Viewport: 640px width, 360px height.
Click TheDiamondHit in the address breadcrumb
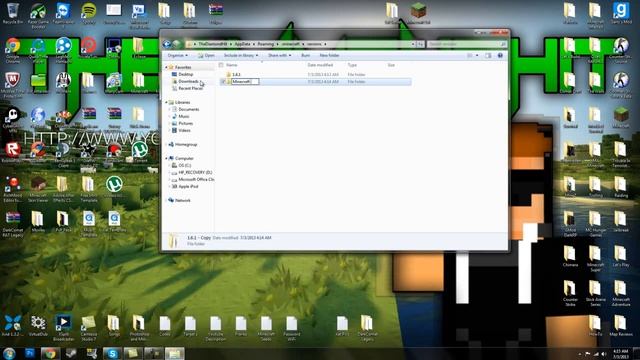[x=213, y=44]
